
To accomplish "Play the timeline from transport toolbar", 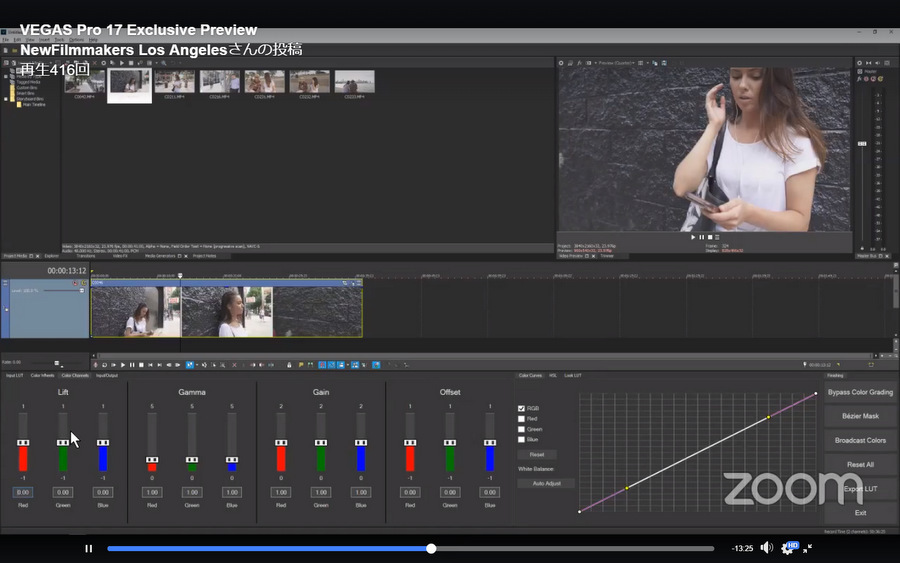I will coord(122,364).
